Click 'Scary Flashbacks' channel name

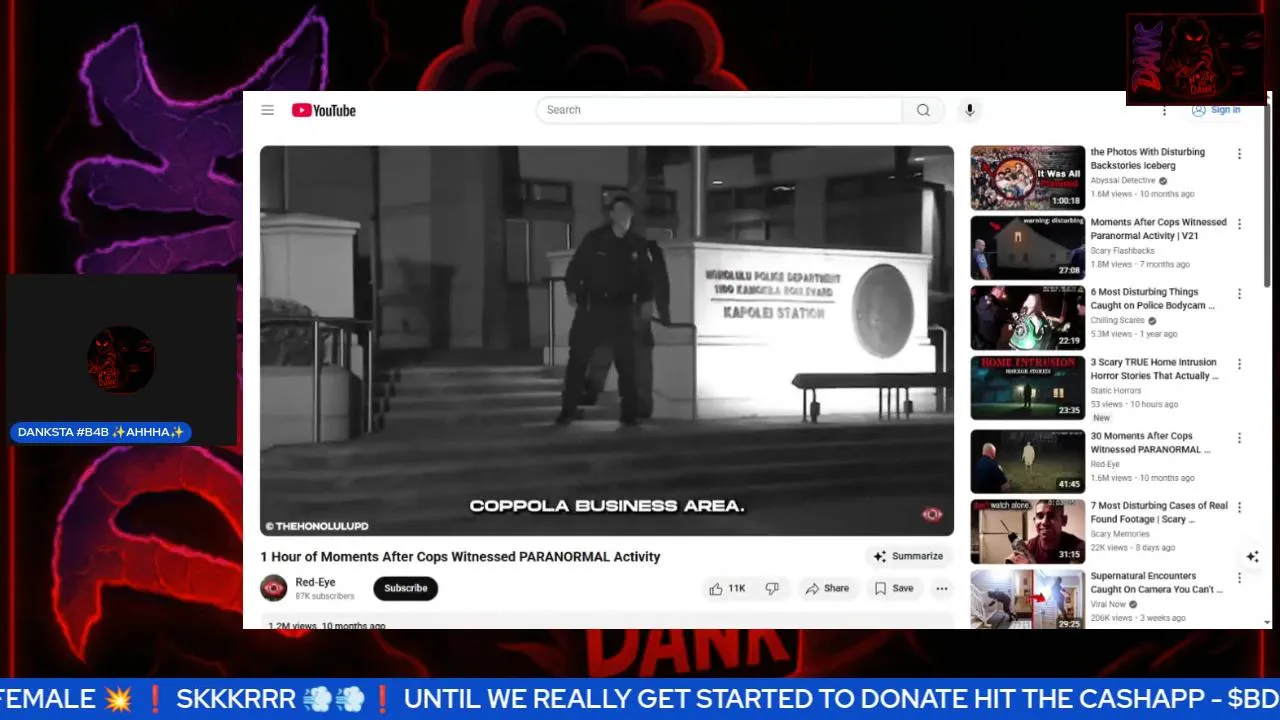pos(1122,251)
